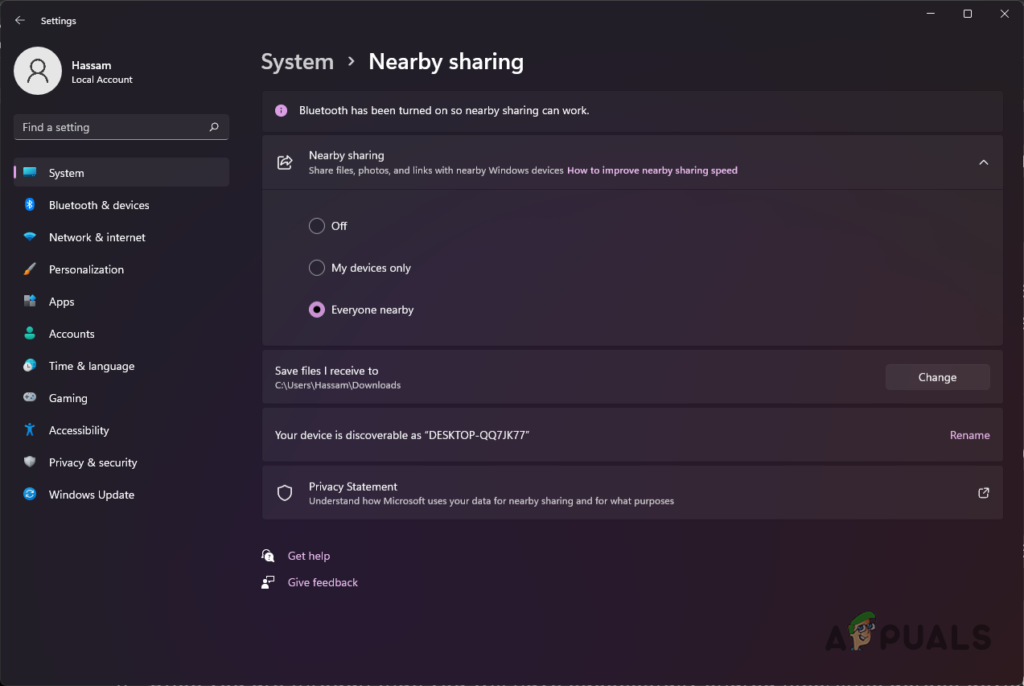Collapse the Nearby sharing section
The width and height of the screenshot is (1024, 686).
point(983,161)
